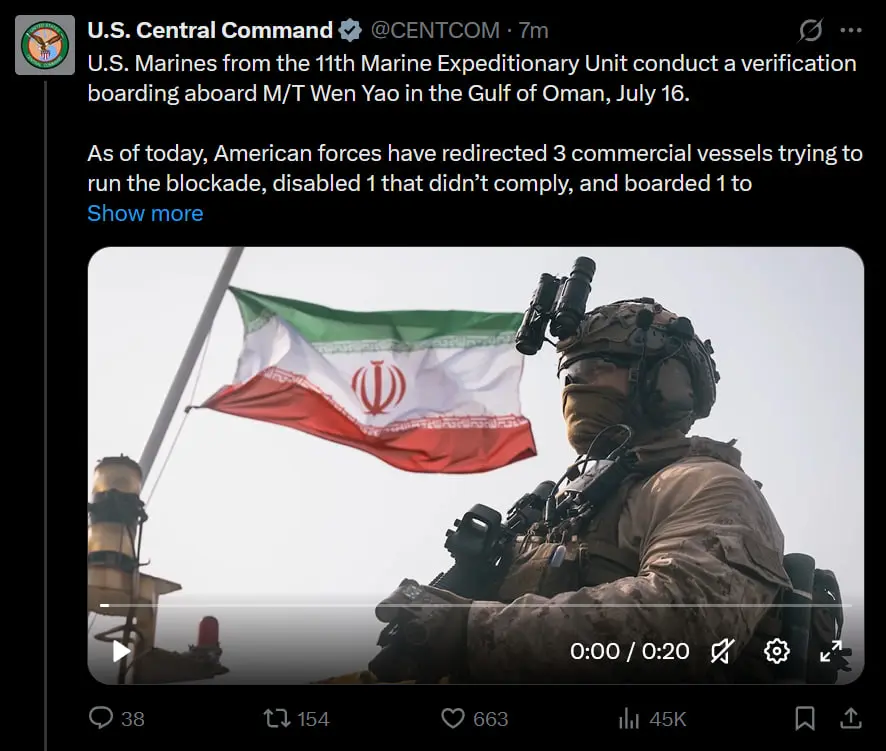View post analytics bar chart icon

click(628, 719)
